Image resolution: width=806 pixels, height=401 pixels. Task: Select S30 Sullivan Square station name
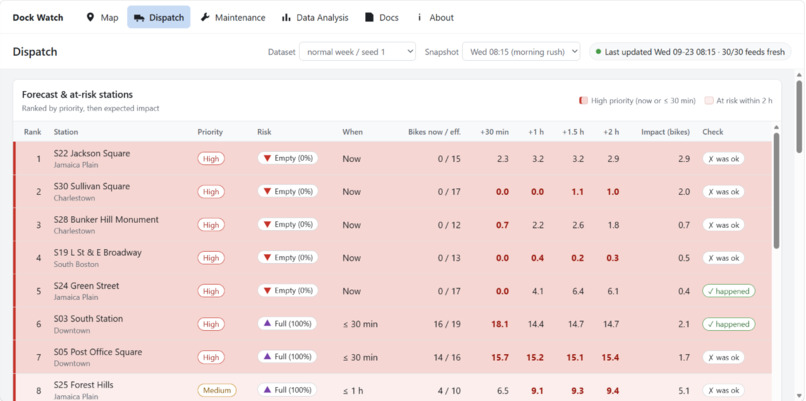[91, 186]
